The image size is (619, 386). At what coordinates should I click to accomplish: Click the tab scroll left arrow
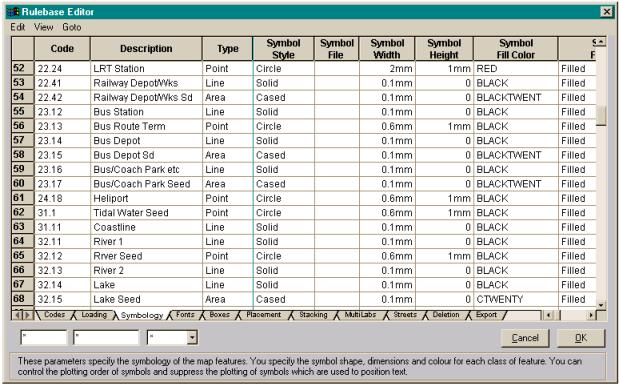tap(18, 315)
